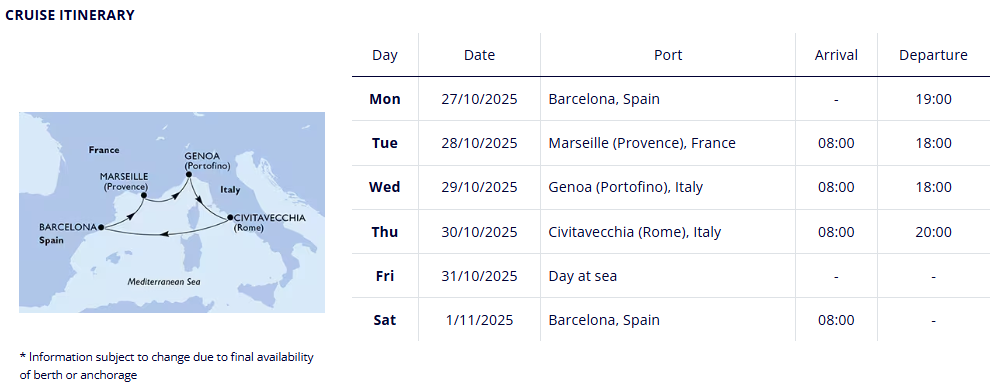Select the Port column header
The height and width of the screenshot is (383, 1000).
pos(668,55)
